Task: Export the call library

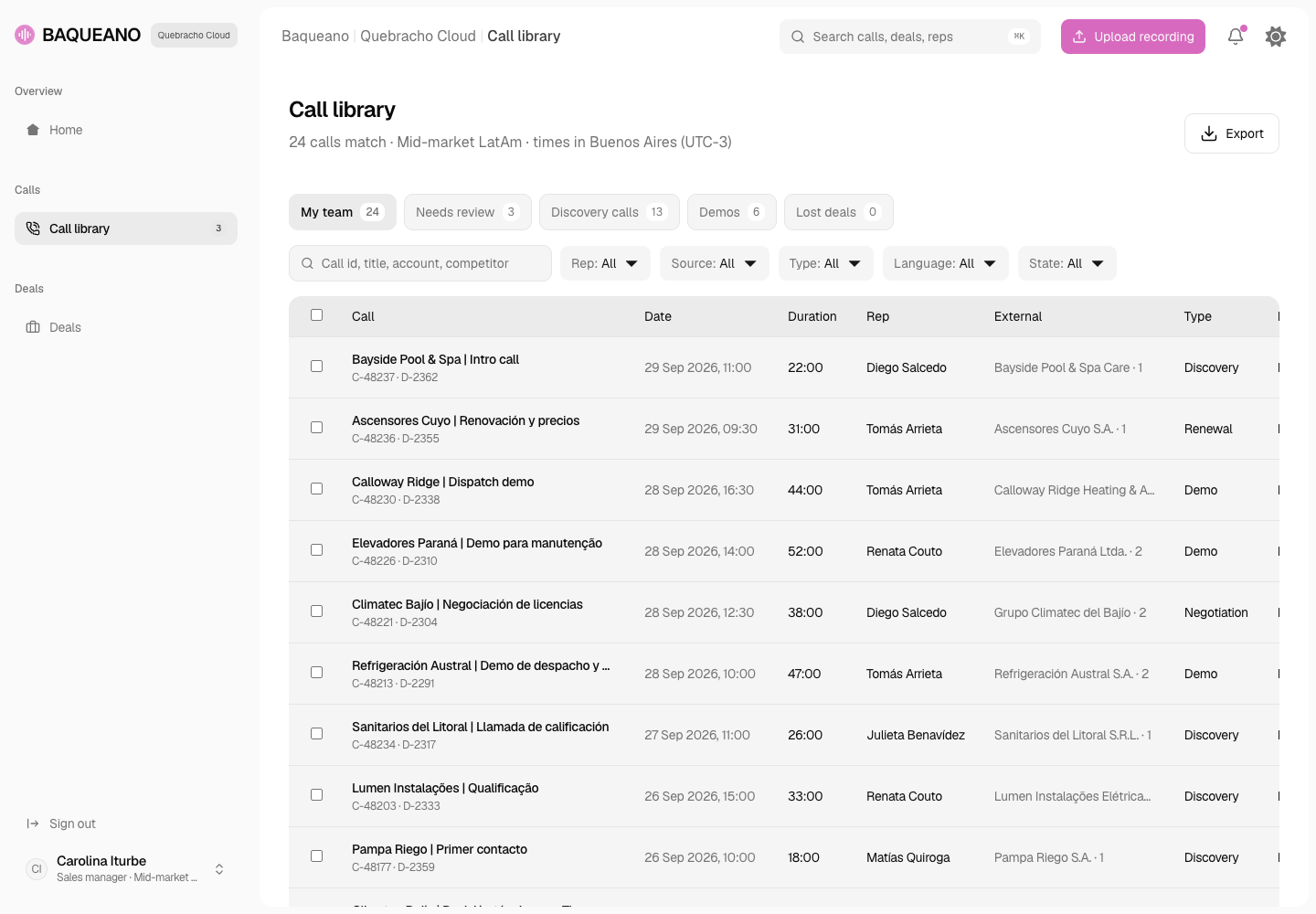Action: tap(1232, 133)
